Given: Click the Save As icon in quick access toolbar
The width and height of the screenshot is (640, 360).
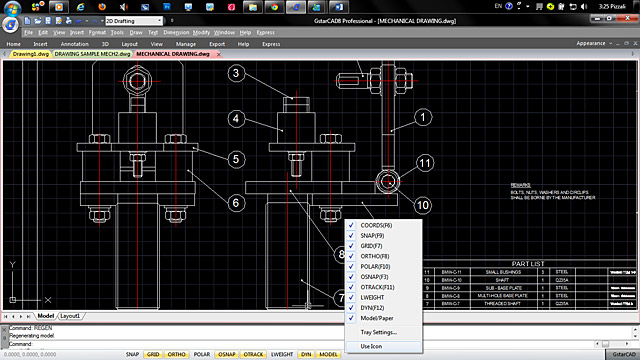Looking at the screenshot, I should click(x=58, y=21).
